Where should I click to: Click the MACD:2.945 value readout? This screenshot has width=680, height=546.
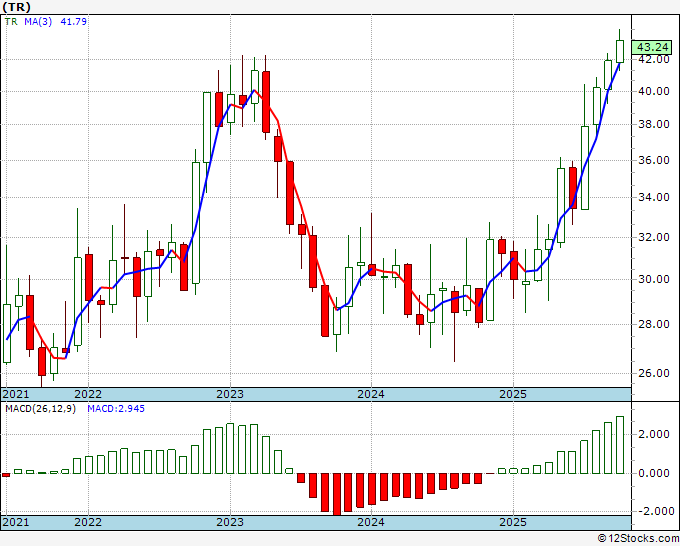[x=116, y=409]
